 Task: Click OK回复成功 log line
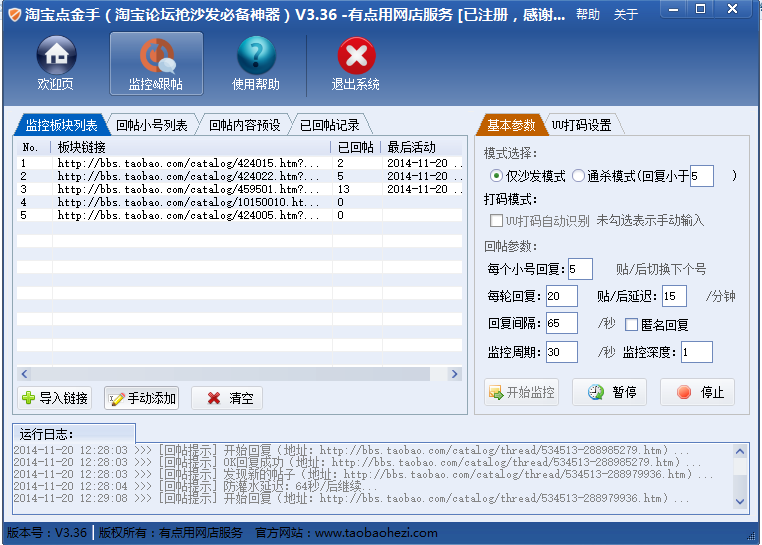357,462
